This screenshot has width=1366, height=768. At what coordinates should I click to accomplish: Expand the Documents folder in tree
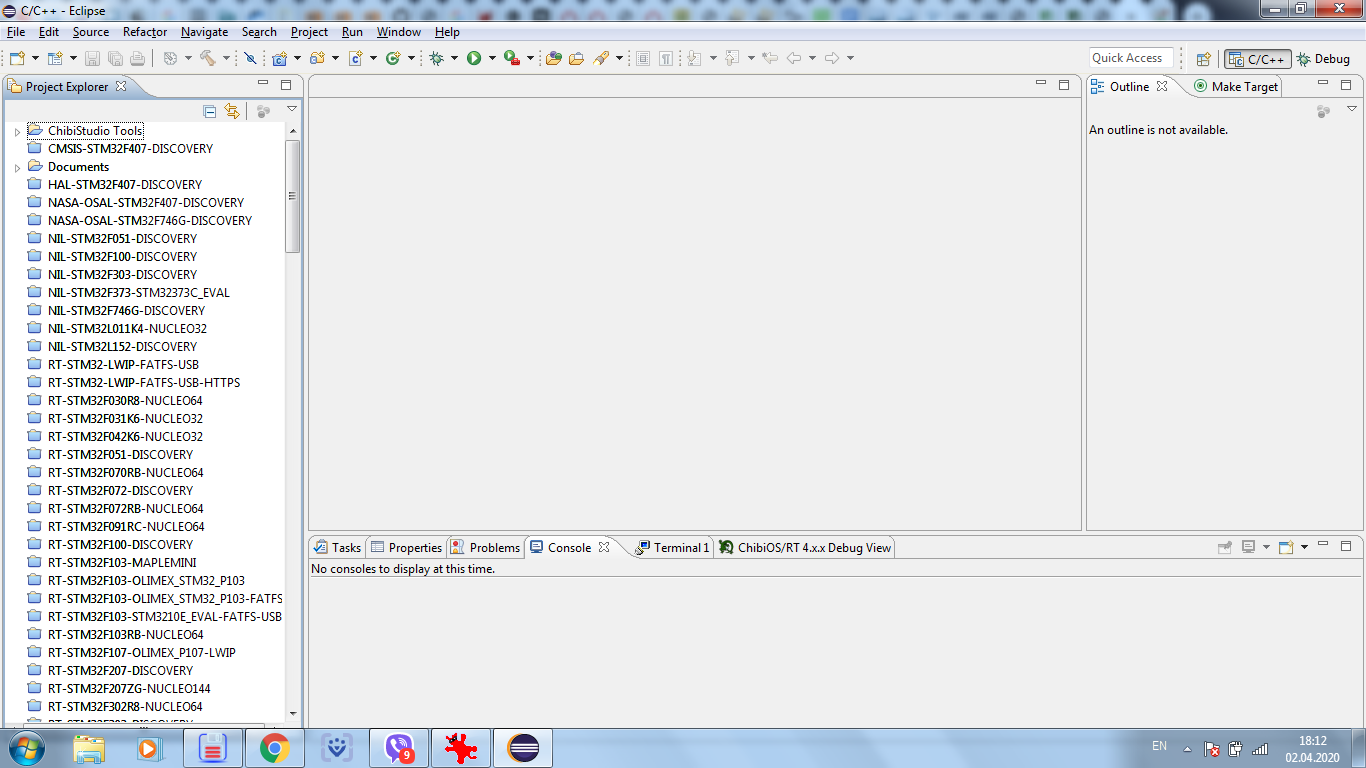(17, 167)
